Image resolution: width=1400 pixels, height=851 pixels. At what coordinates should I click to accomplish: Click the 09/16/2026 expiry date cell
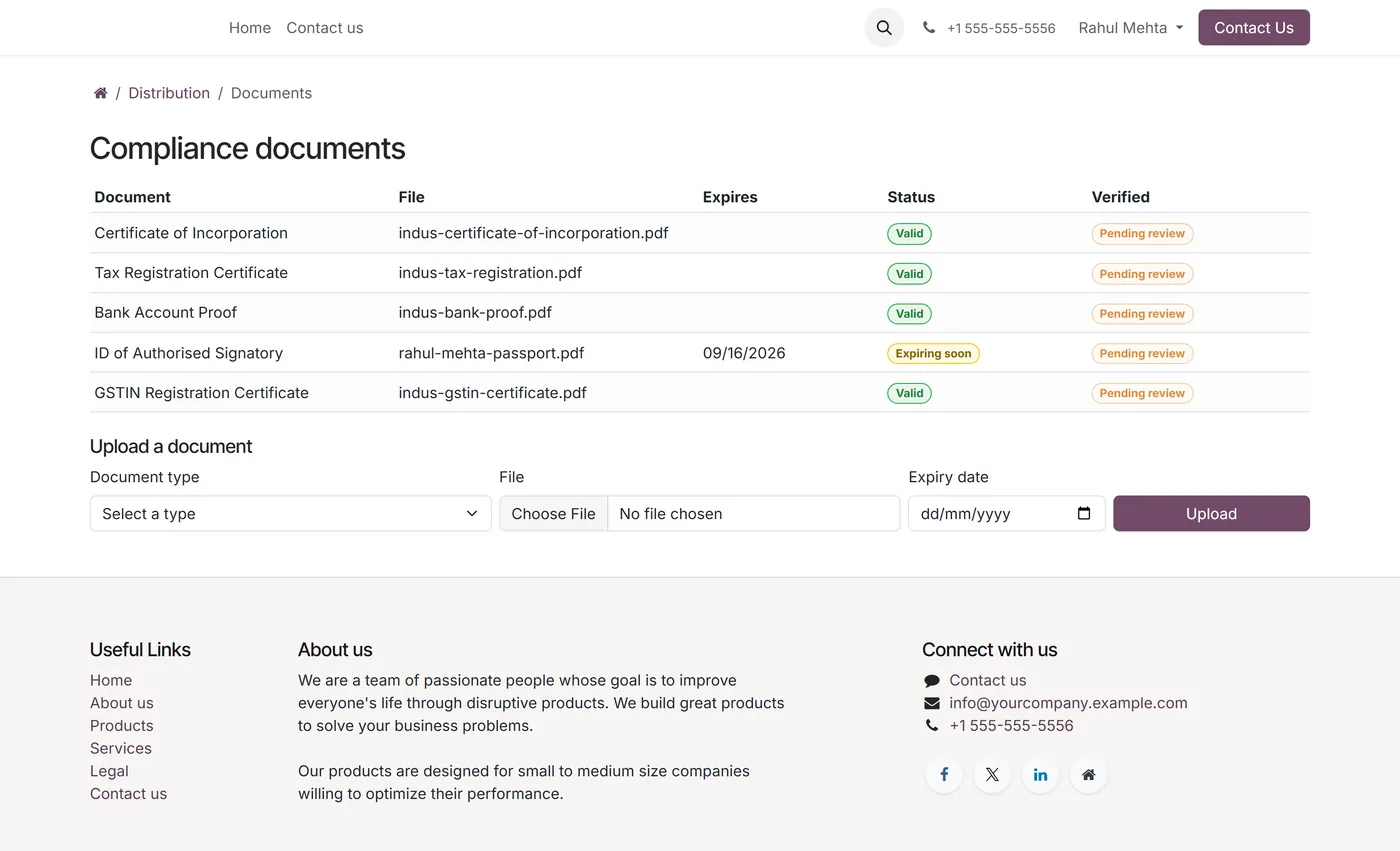click(x=744, y=353)
